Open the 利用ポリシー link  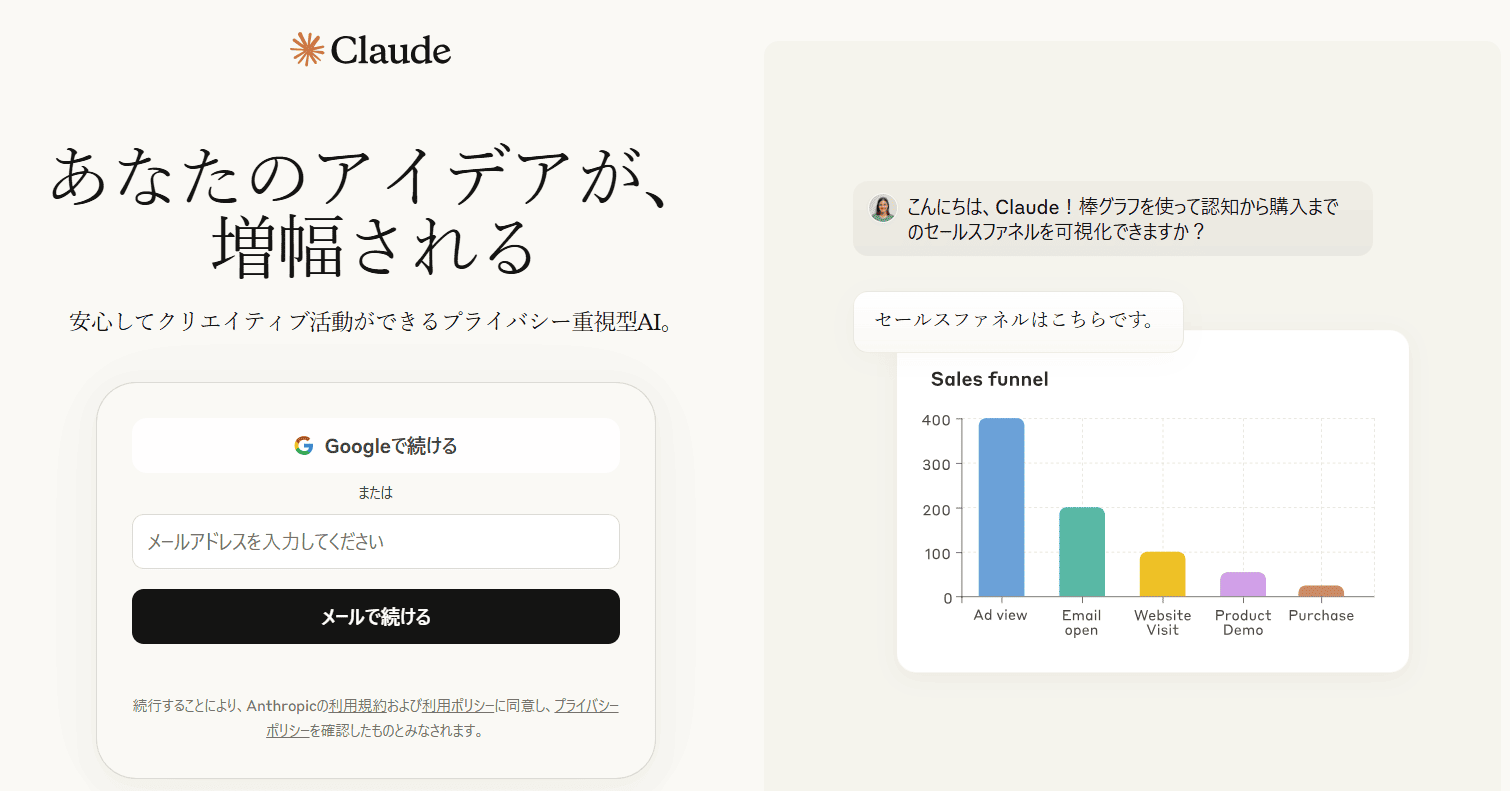tap(455, 705)
